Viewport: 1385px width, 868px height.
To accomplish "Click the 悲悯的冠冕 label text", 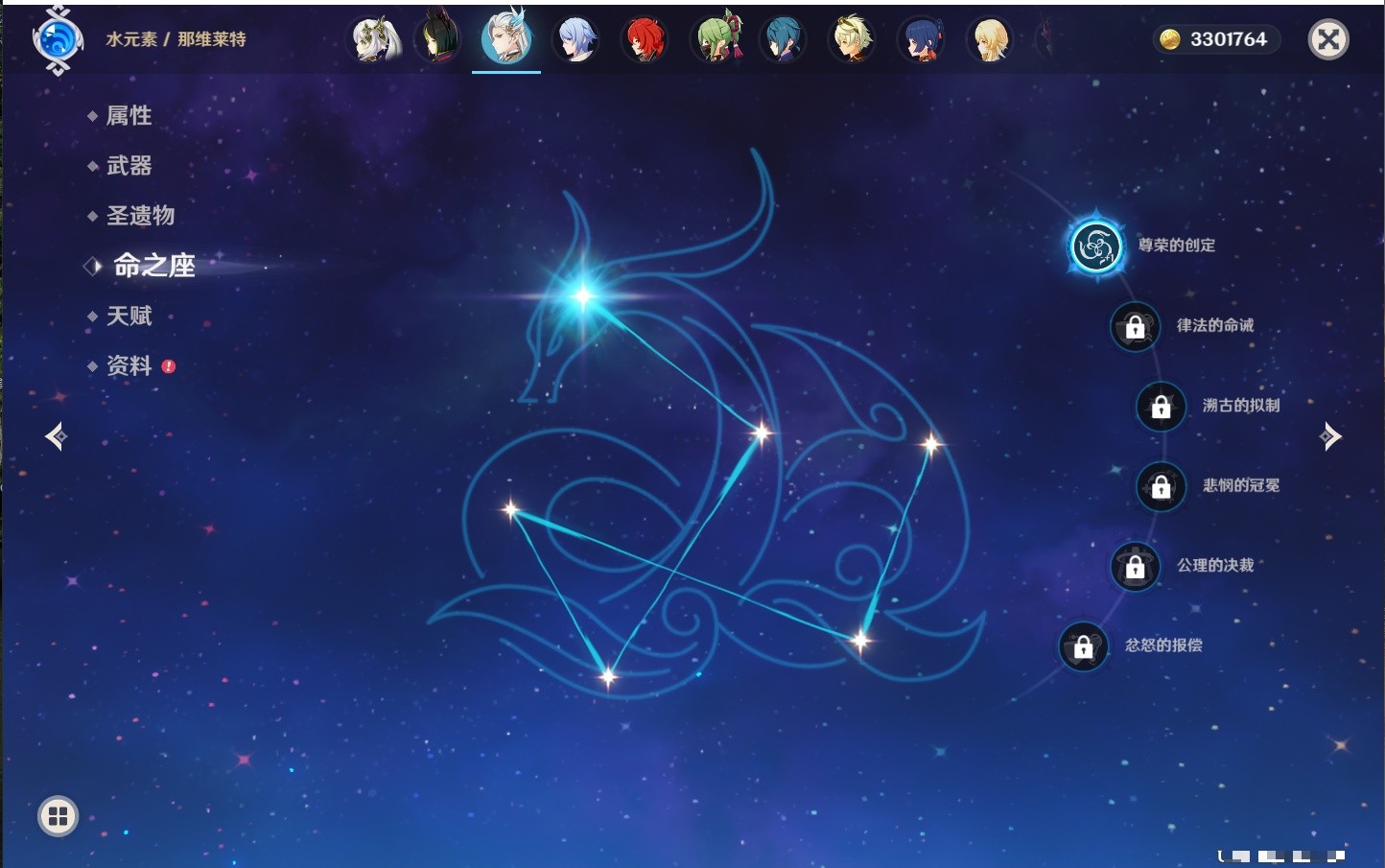I will click(x=1241, y=485).
